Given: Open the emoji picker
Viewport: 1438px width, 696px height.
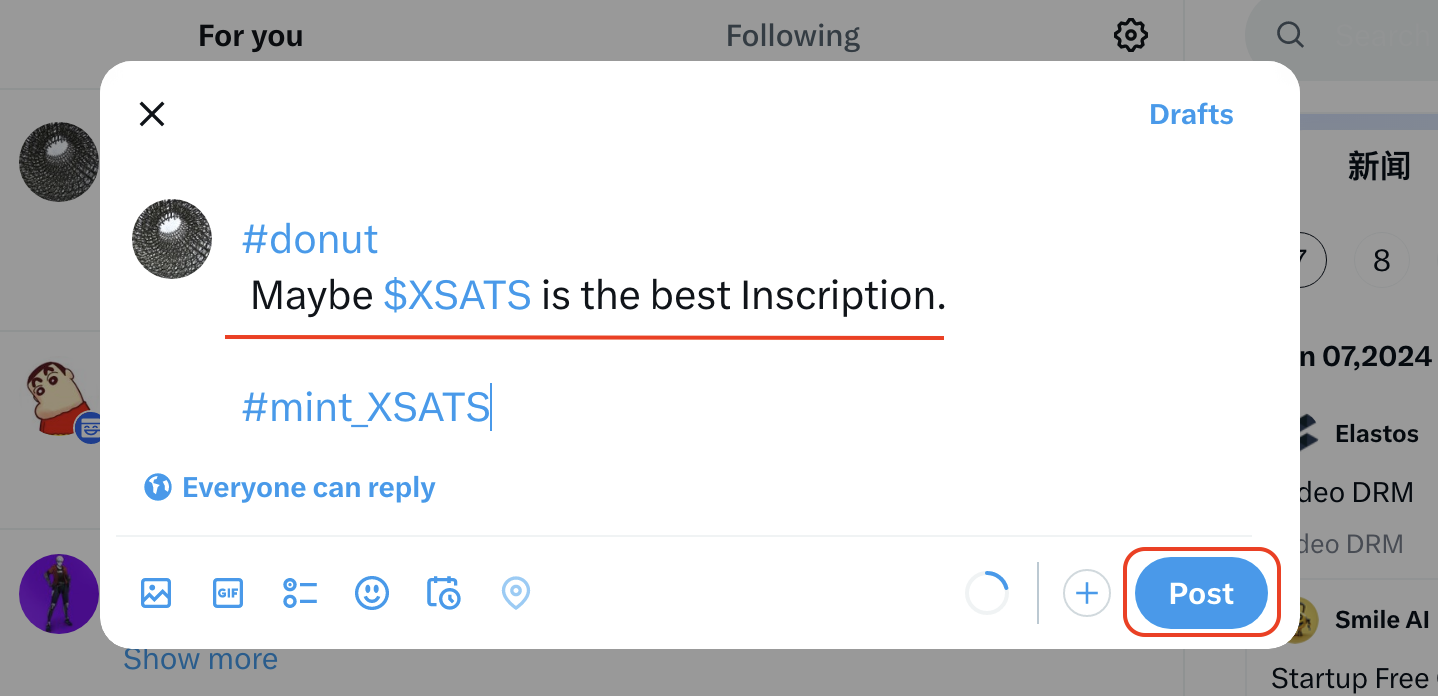Looking at the screenshot, I should click(x=372, y=593).
